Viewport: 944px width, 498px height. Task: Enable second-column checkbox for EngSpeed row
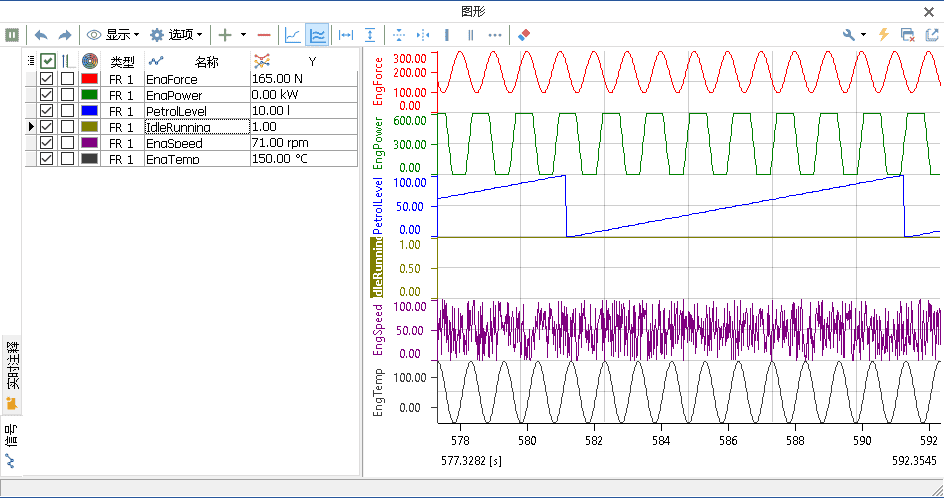(67, 143)
